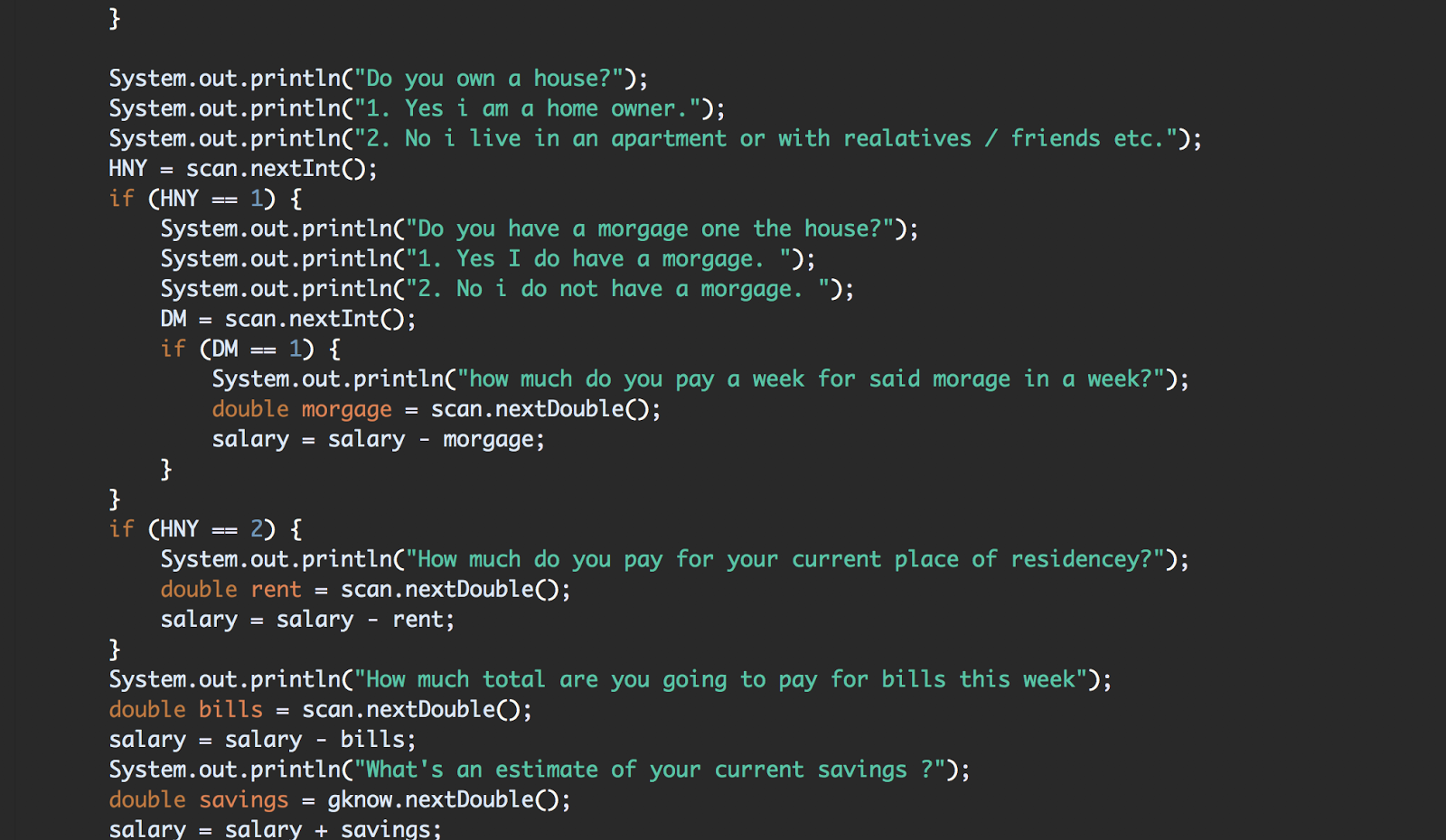Image resolution: width=1446 pixels, height=840 pixels.
Task: Click the if (DM == 1) statement
Action: pyautogui.click(x=250, y=349)
